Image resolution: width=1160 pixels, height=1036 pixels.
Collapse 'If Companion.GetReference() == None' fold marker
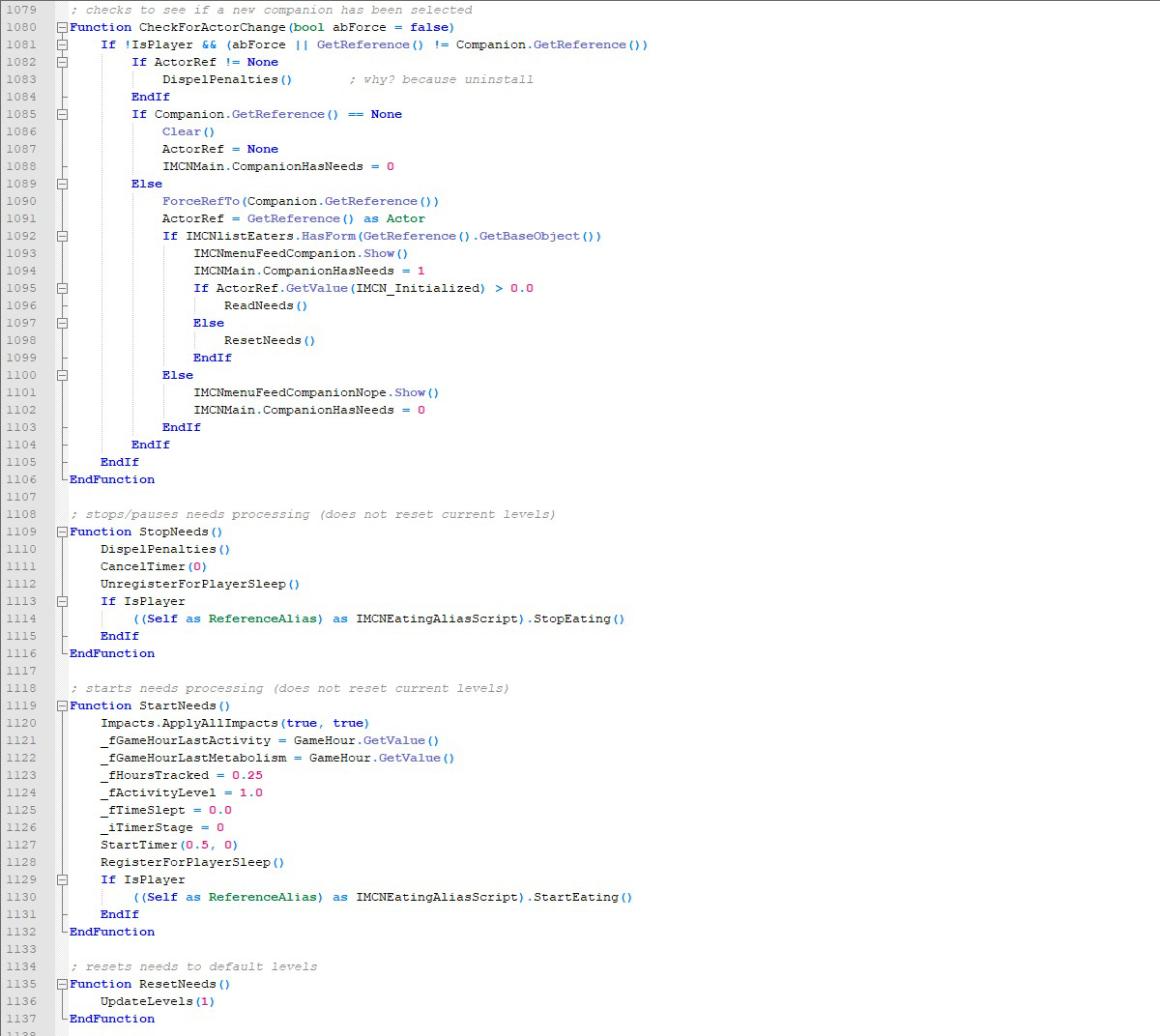tap(62, 114)
